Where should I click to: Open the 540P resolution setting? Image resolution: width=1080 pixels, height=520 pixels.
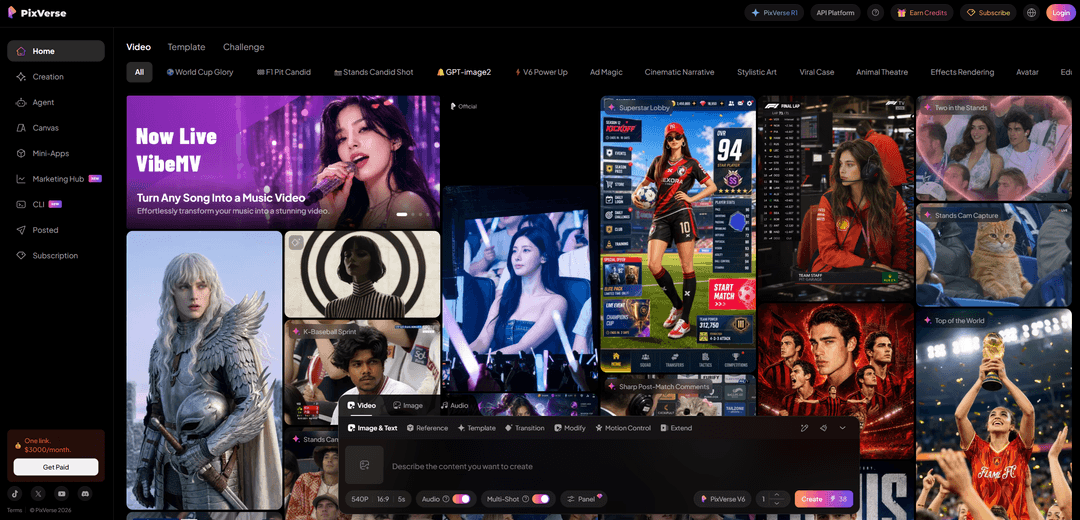coord(360,499)
